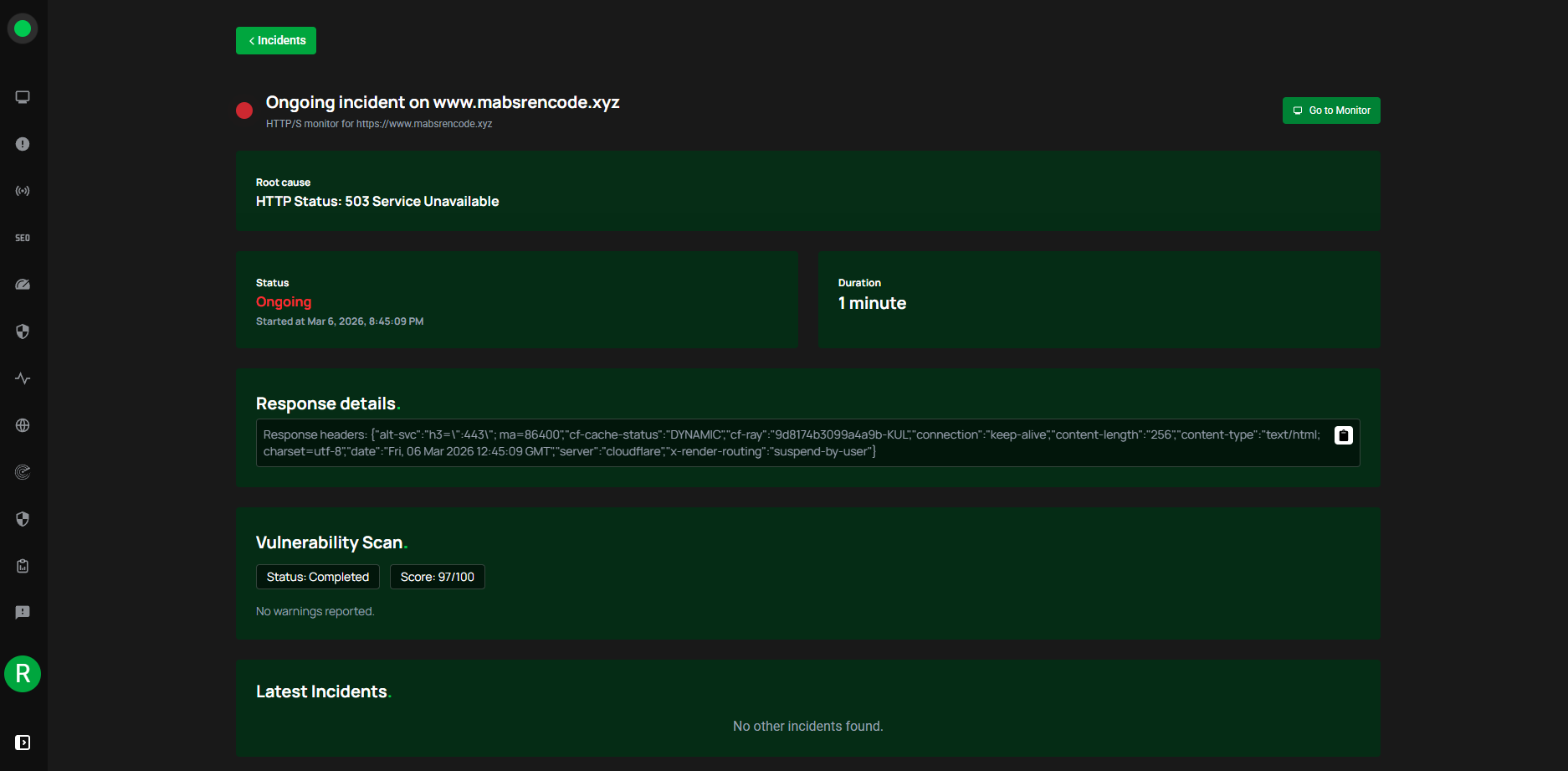
Task: Click the Go to Monitor button
Action: click(1330, 110)
